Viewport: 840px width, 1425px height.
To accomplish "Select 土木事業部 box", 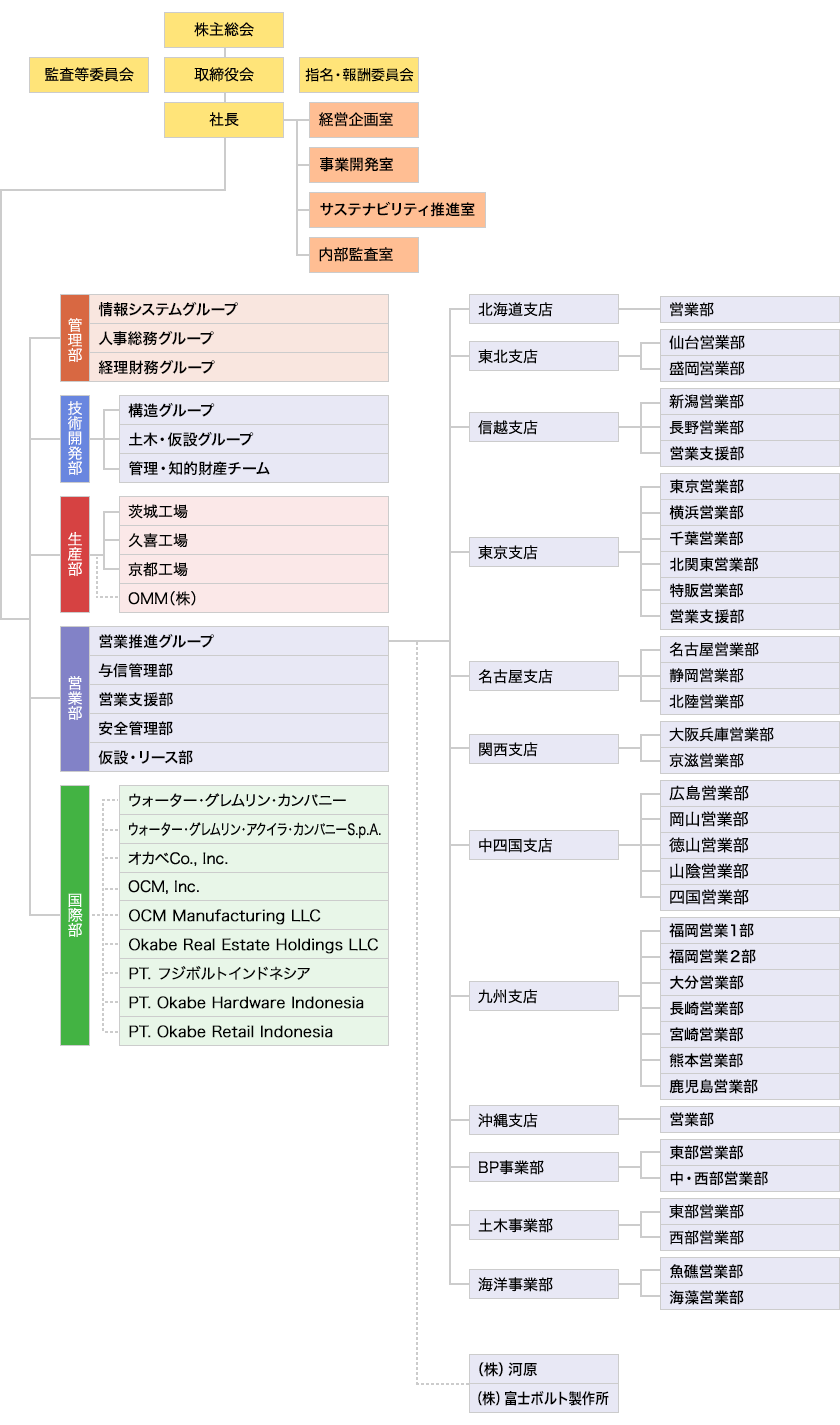I will coord(544,1224).
